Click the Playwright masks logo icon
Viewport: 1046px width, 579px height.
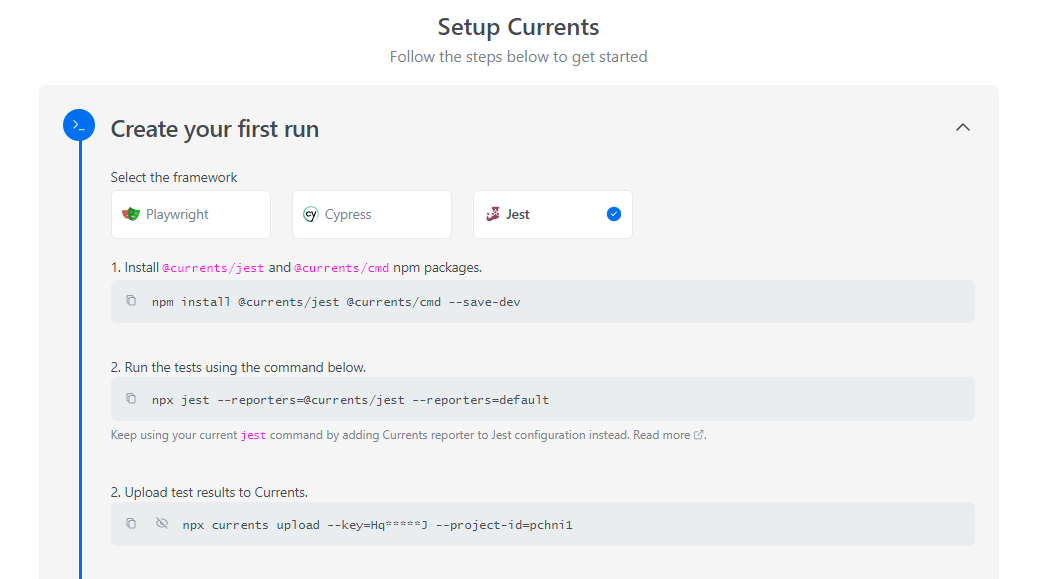[131, 214]
